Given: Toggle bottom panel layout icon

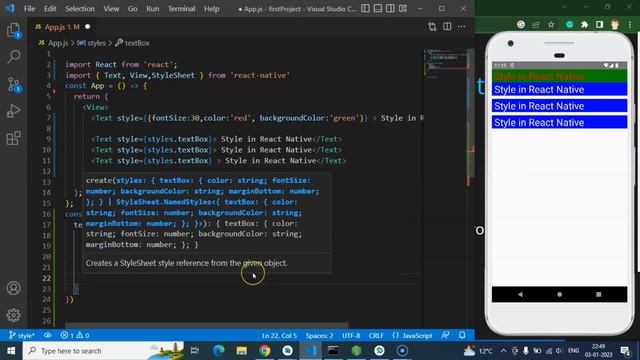Looking at the screenshot, I should (x=378, y=9).
